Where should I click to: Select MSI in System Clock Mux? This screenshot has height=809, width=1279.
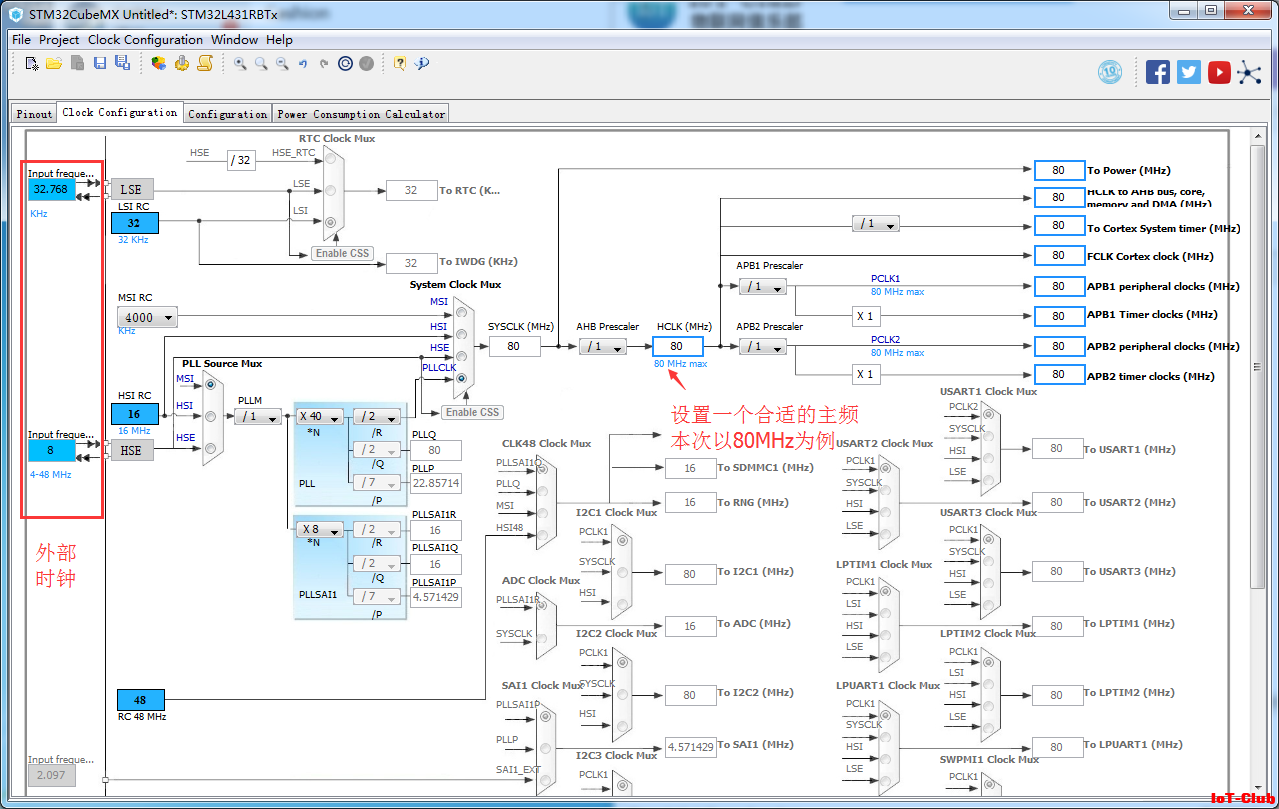pos(461,310)
